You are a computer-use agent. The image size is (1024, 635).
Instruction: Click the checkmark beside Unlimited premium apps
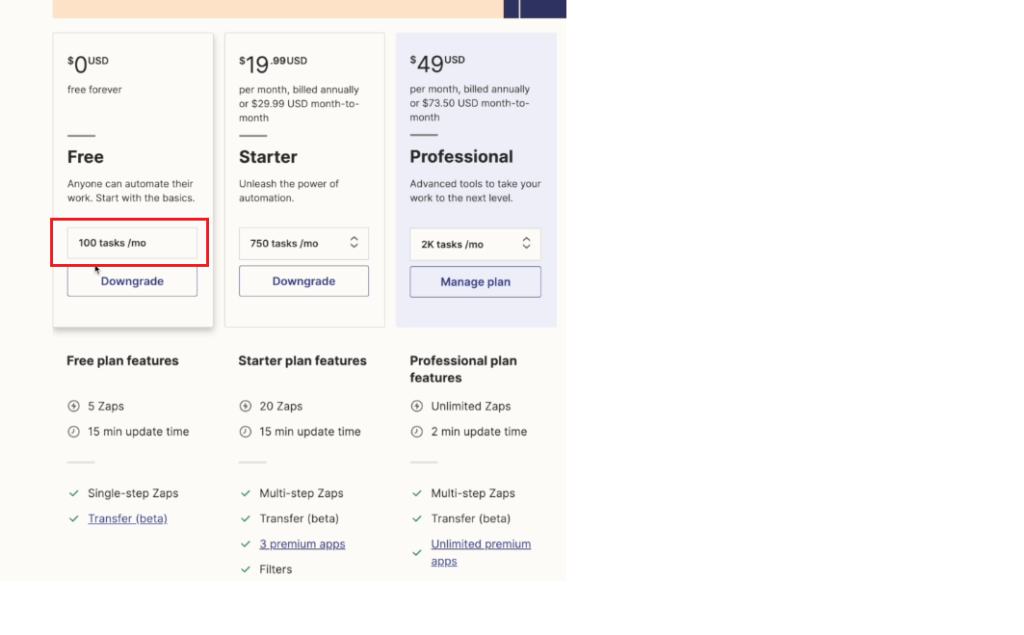coord(417,553)
